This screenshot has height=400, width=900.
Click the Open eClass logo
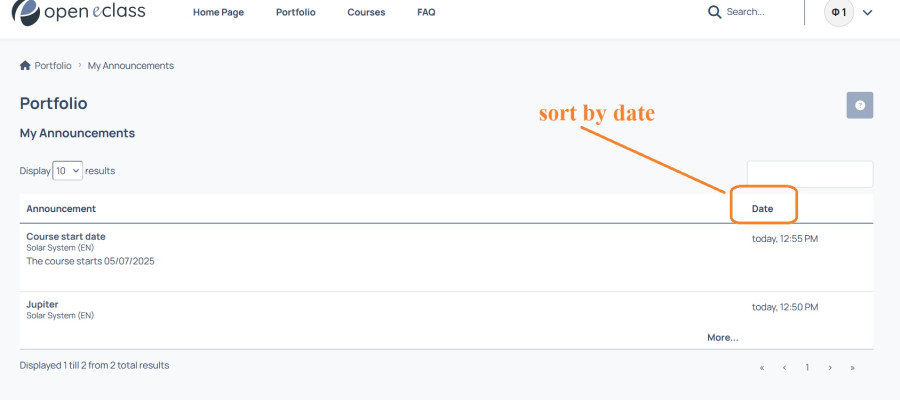tap(79, 11)
